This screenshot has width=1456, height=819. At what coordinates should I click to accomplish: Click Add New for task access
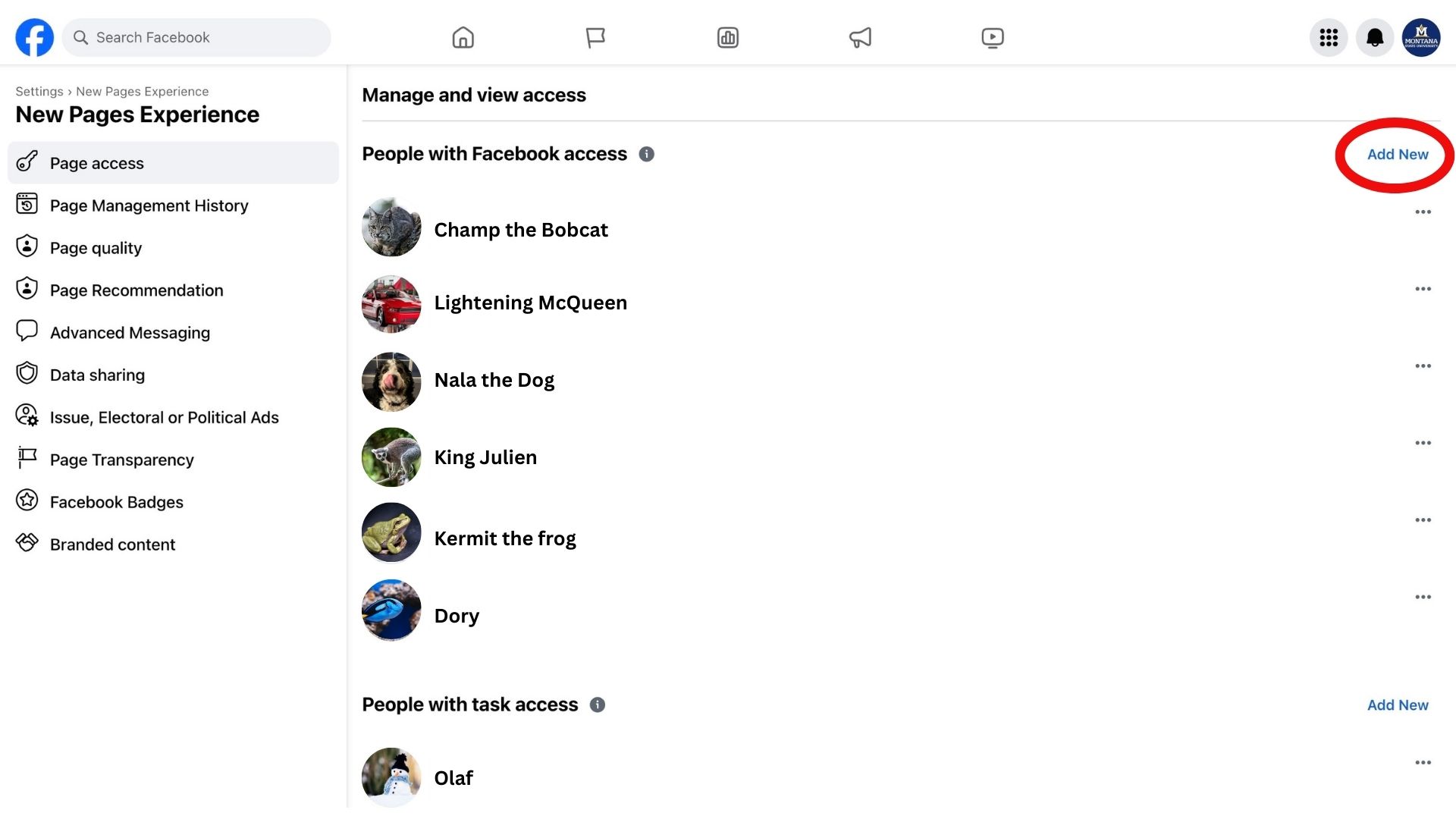(1397, 705)
